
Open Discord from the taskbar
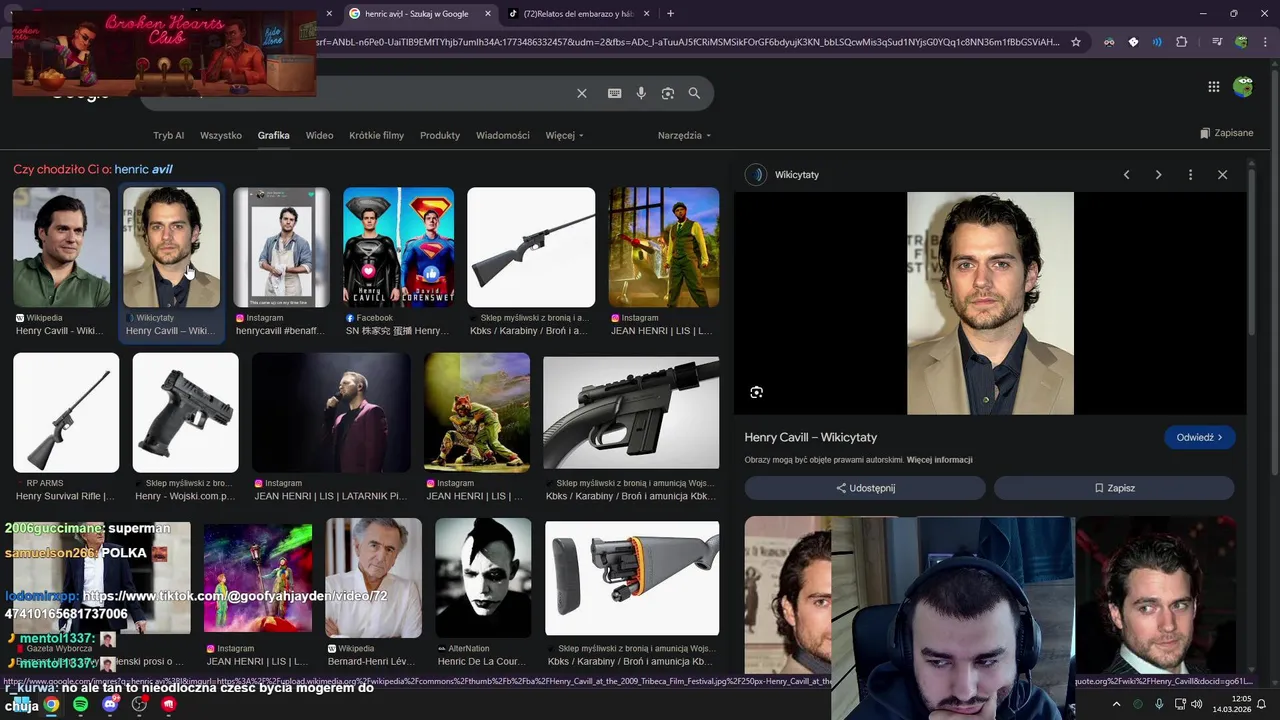110,704
